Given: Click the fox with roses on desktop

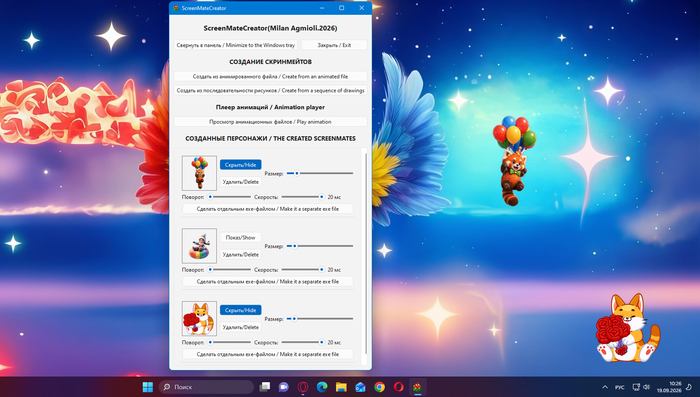Looking at the screenshot, I should pyautogui.click(x=627, y=328).
